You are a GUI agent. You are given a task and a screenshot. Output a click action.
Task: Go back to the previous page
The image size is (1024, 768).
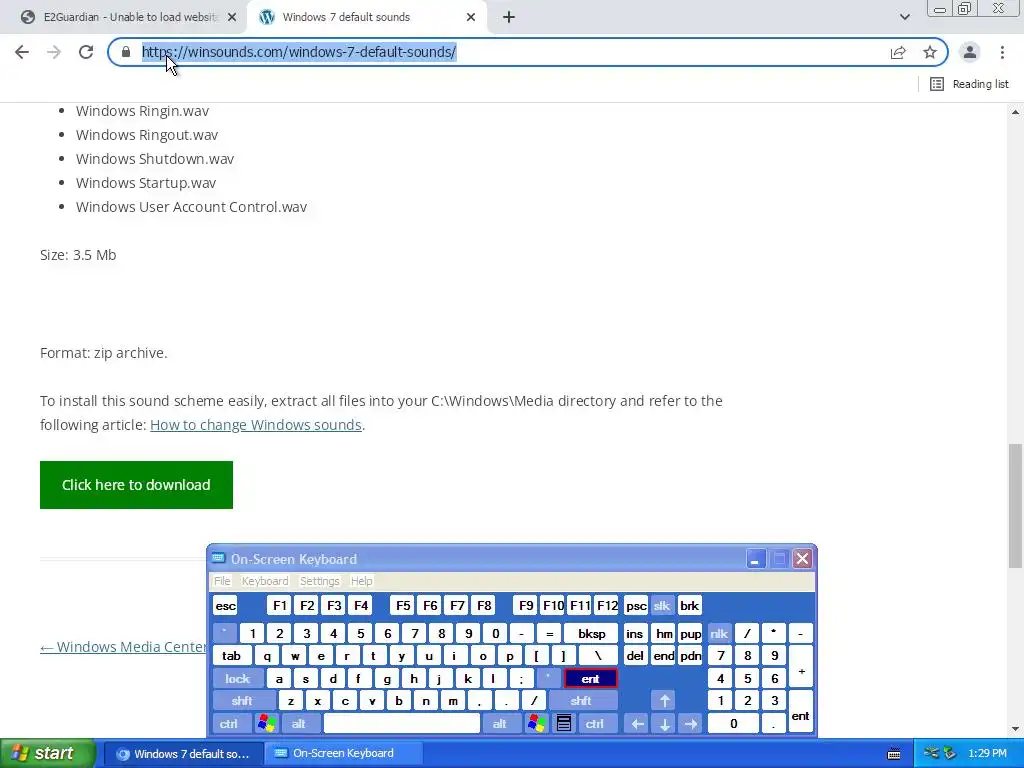point(22,52)
